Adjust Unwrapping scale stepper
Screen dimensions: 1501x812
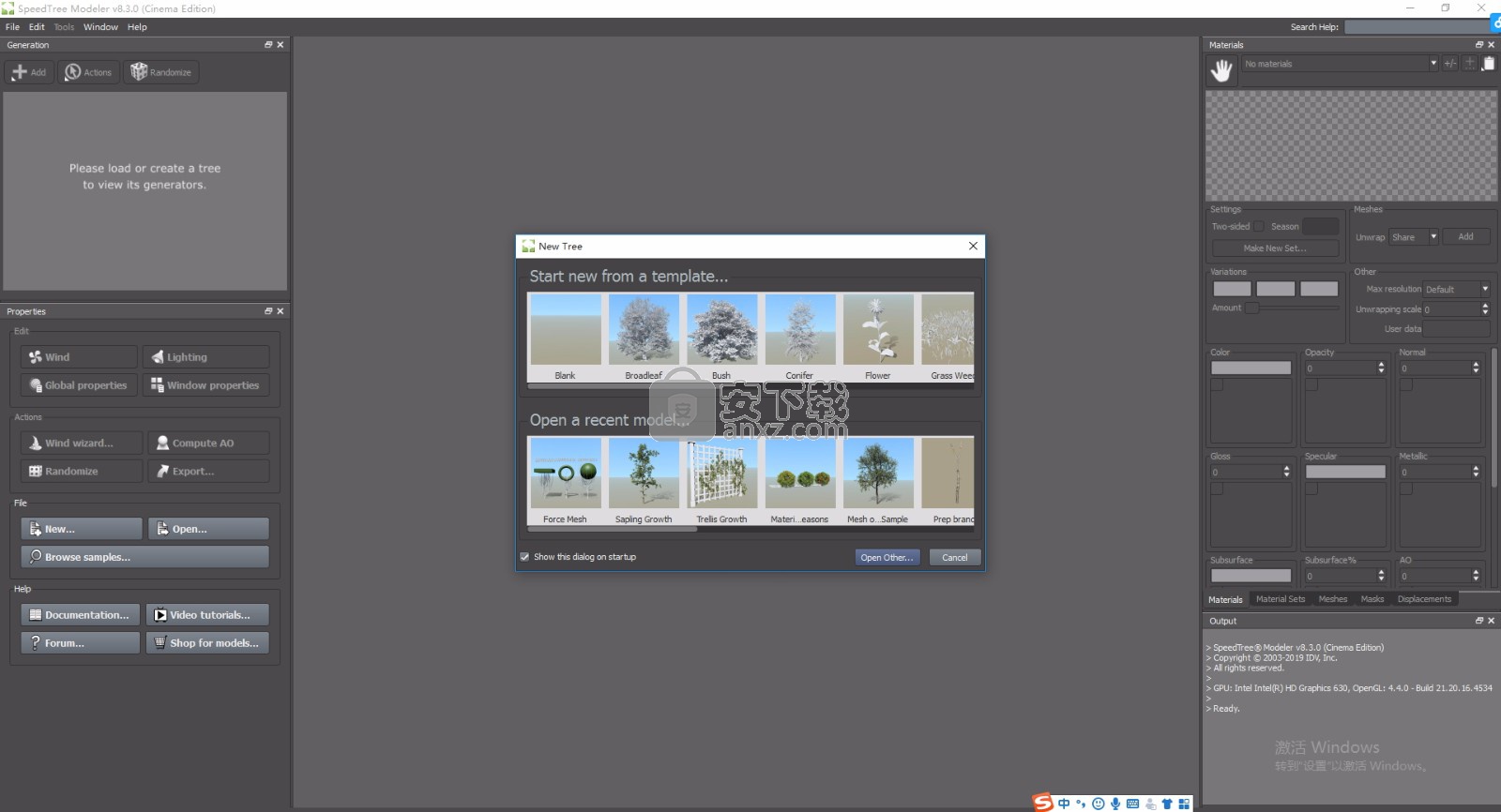[1485, 308]
